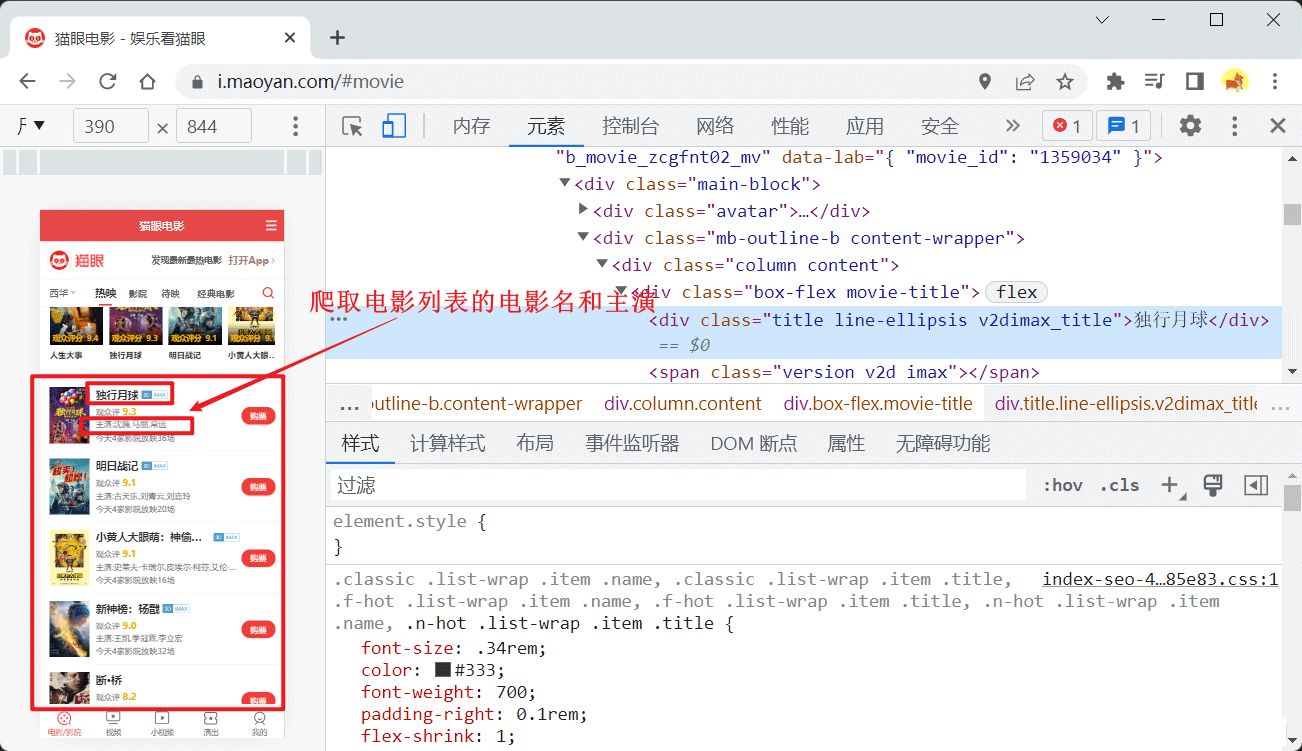Image resolution: width=1302 pixels, height=751 pixels.
Task: Open the index-seo css file link
Action: pyautogui.click(x=1160, y=579)
